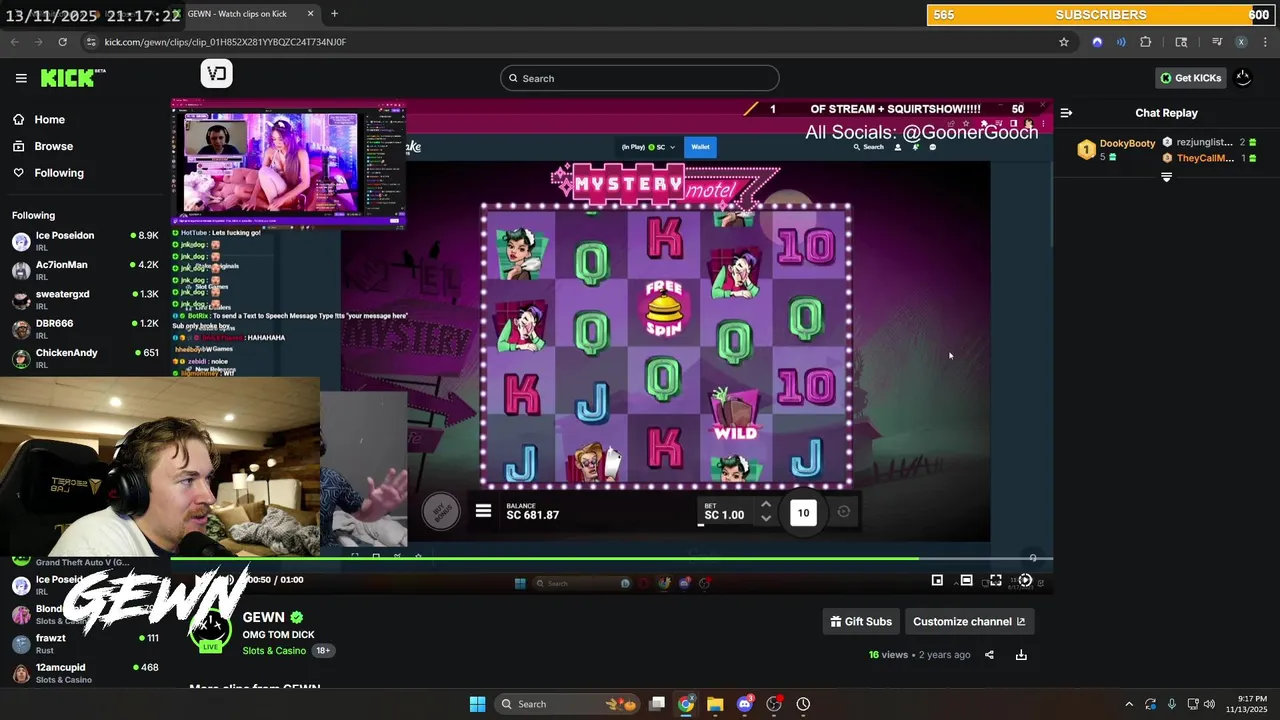1280x720 pixels.
Task: Click slot autoplay icon
Action: coord(844,512)
